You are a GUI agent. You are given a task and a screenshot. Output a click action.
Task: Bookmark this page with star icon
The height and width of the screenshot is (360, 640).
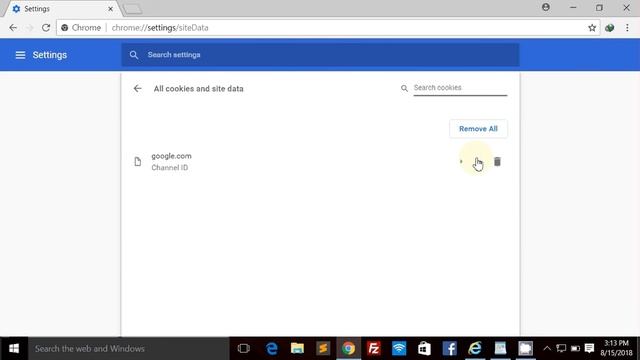pos(592,28)
